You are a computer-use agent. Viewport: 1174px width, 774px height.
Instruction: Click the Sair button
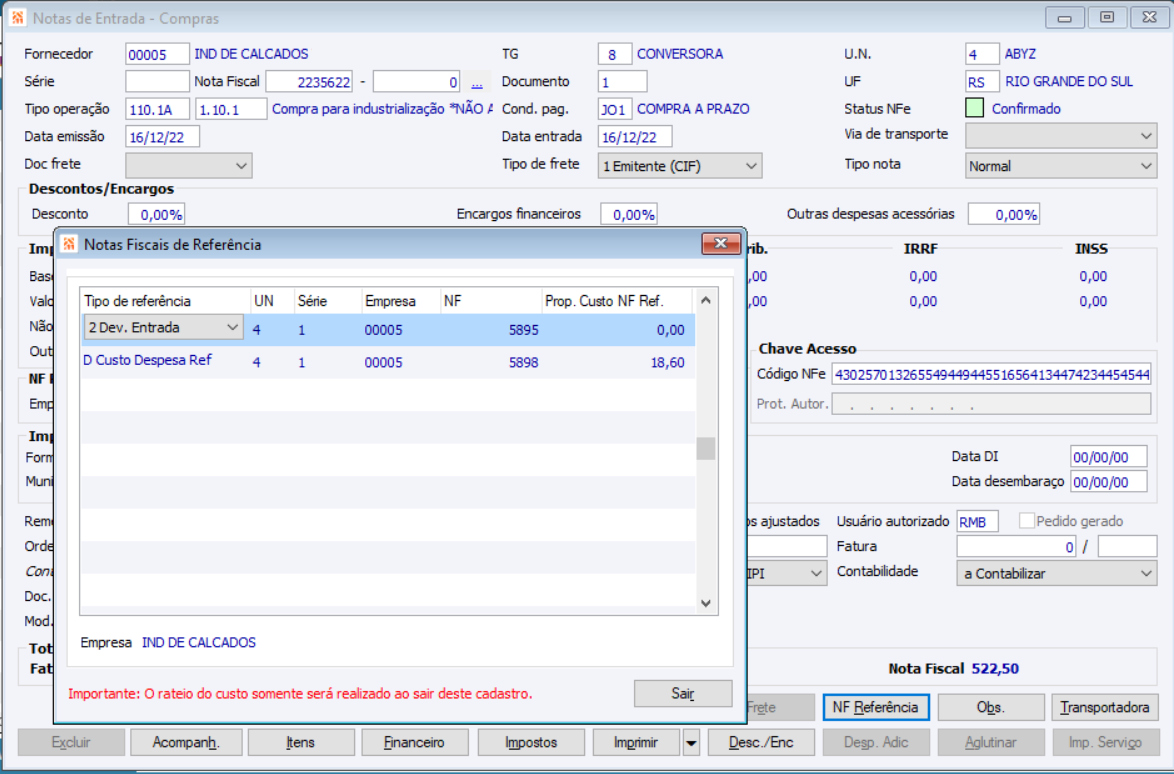tap(682, 693)
